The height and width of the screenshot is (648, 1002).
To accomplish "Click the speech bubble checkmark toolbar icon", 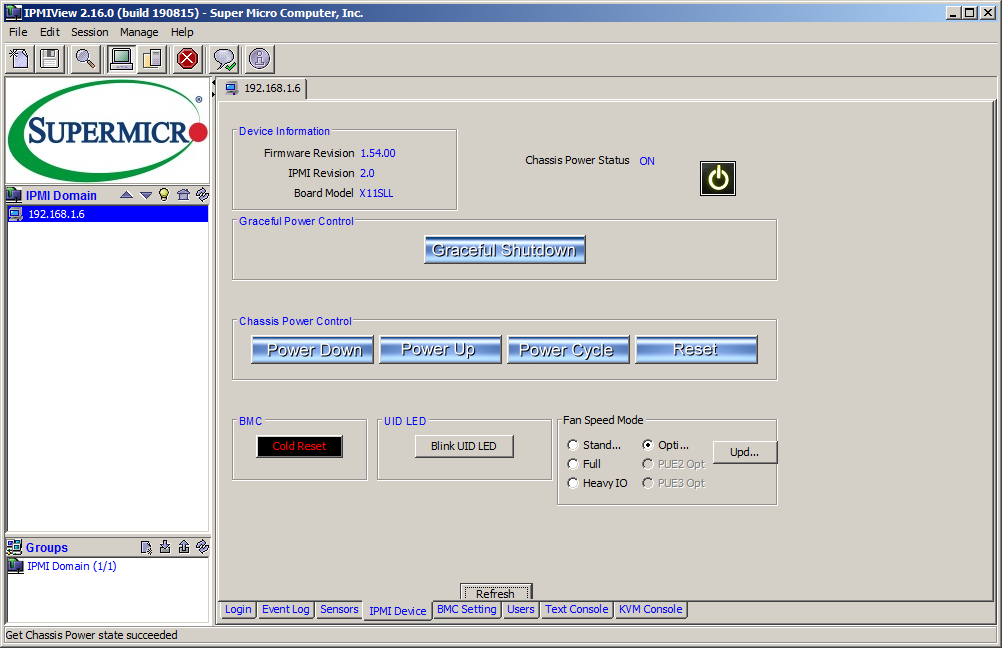I will click(x=224, y=59).
